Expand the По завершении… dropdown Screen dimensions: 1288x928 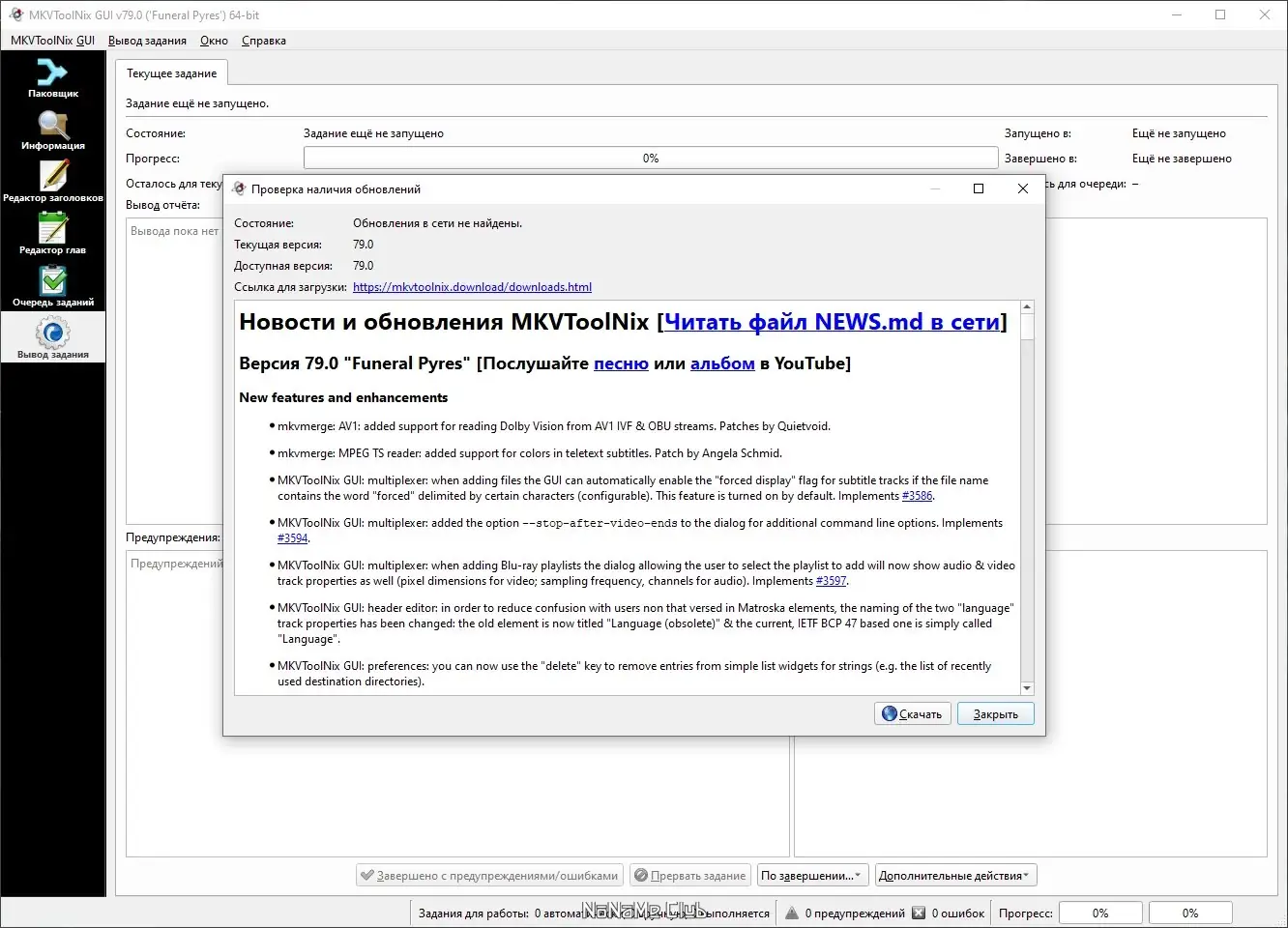813,876
